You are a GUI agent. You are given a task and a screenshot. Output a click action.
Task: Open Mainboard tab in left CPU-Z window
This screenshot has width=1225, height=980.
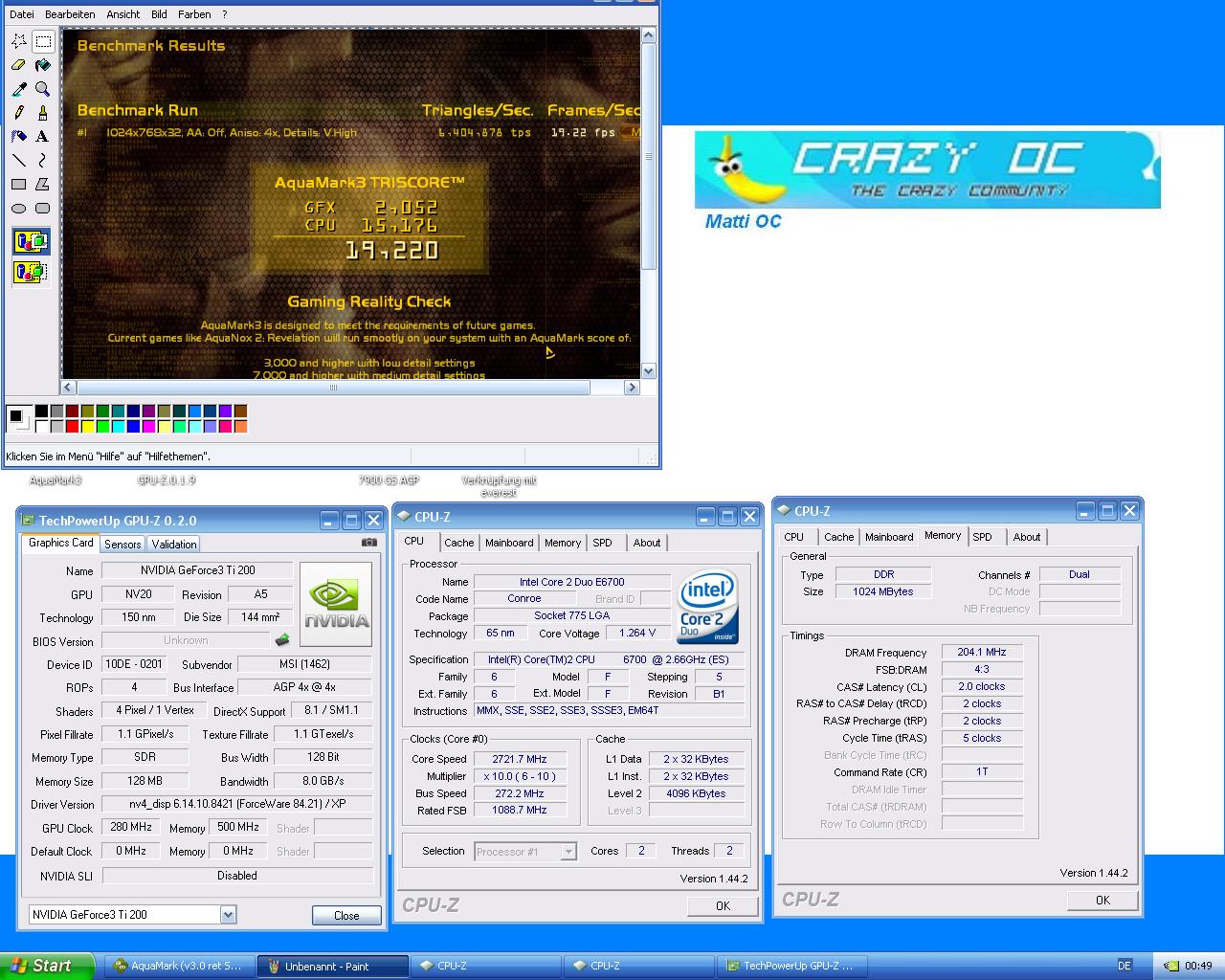509,543
